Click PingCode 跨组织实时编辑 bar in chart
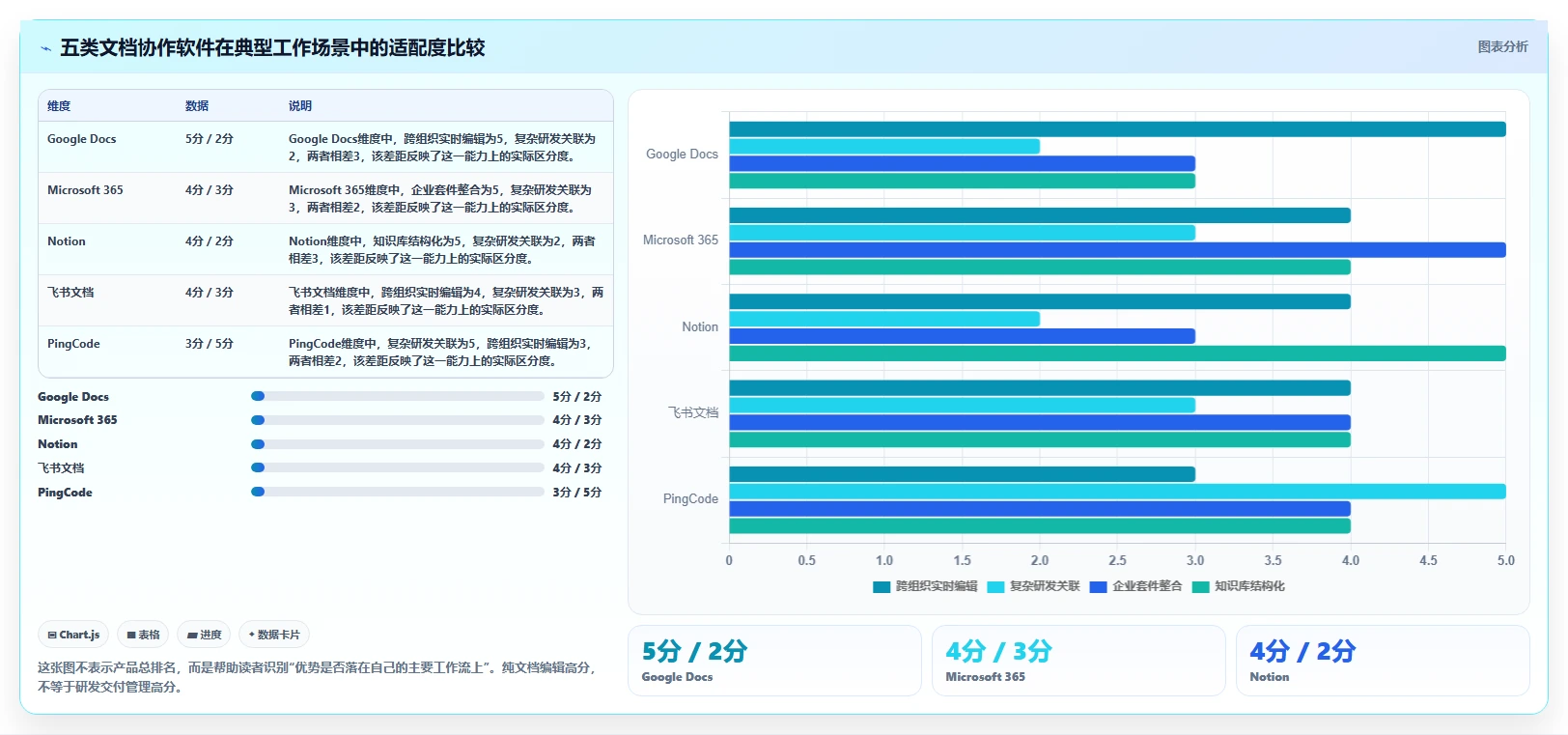The image size is (1568, 735). pos(962,474)
